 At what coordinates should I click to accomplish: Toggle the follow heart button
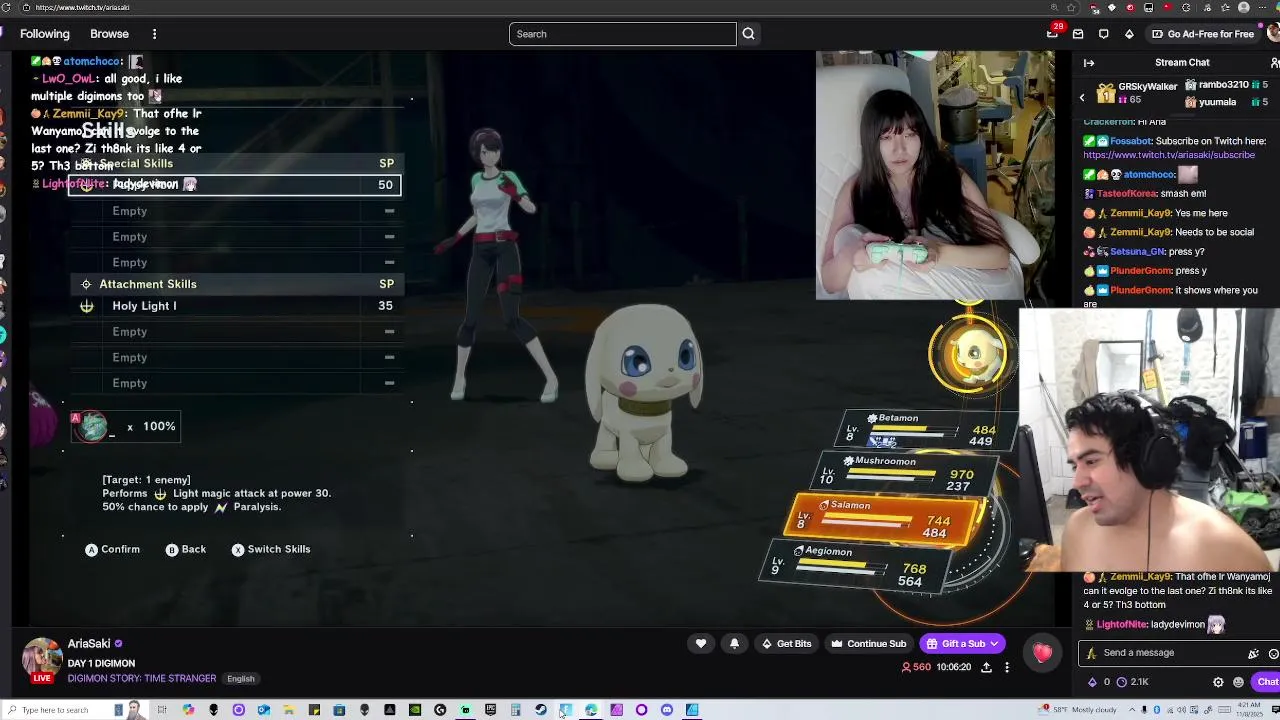[701, 644]
